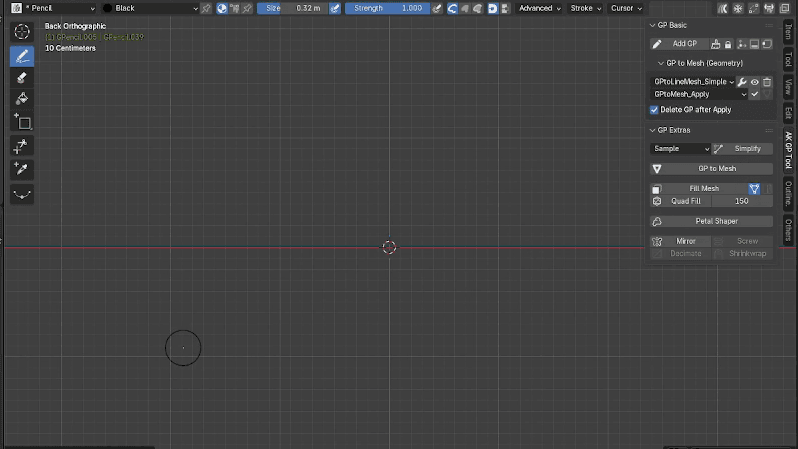Screen dimensions: 798x449
Task: Pin the Black material
Action: tap(206, 8)
